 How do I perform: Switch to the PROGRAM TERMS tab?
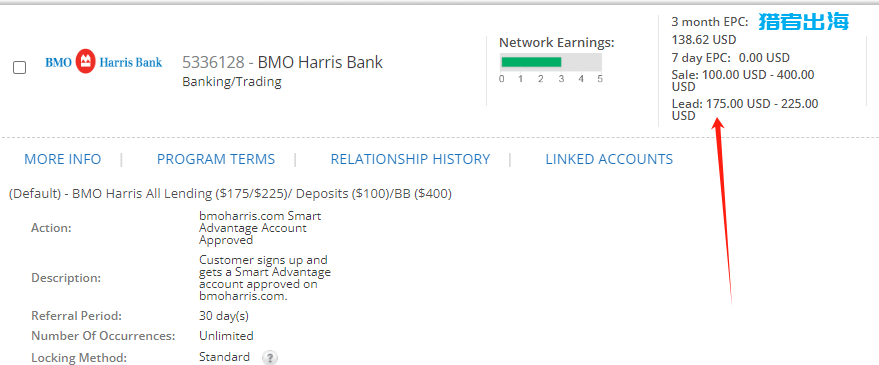pos(216,159)
